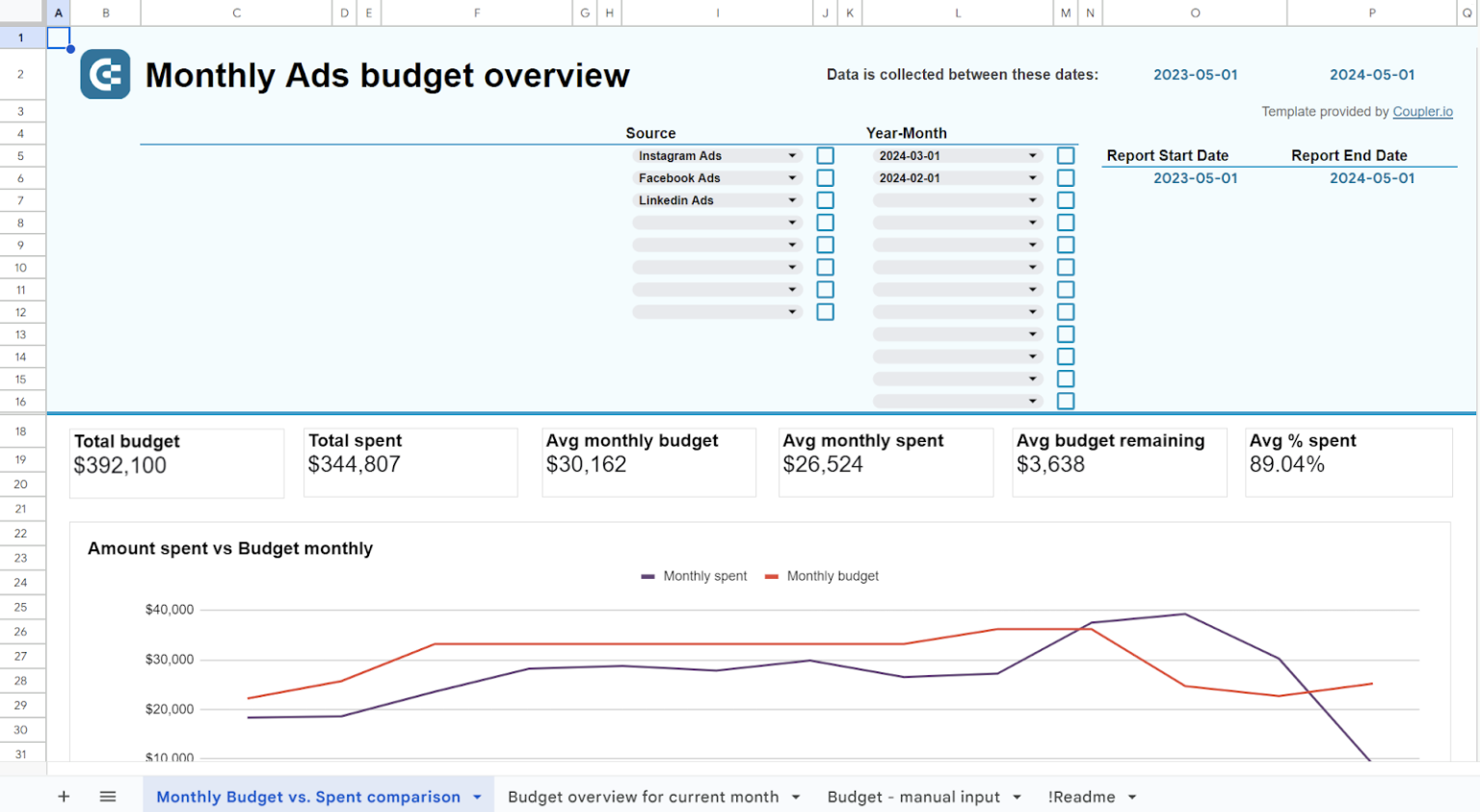Select the Report Start Date cell 2023-05-01
The width and height of the screenshot is (1480, 812).
point(1196,177)
